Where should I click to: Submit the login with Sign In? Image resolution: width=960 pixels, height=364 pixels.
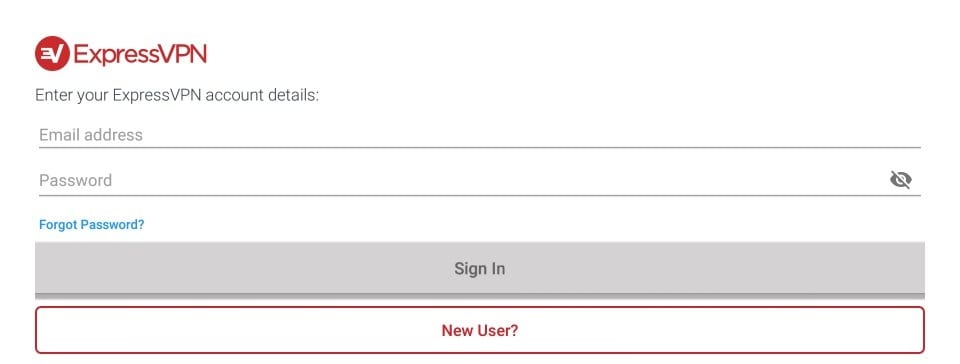479,268
